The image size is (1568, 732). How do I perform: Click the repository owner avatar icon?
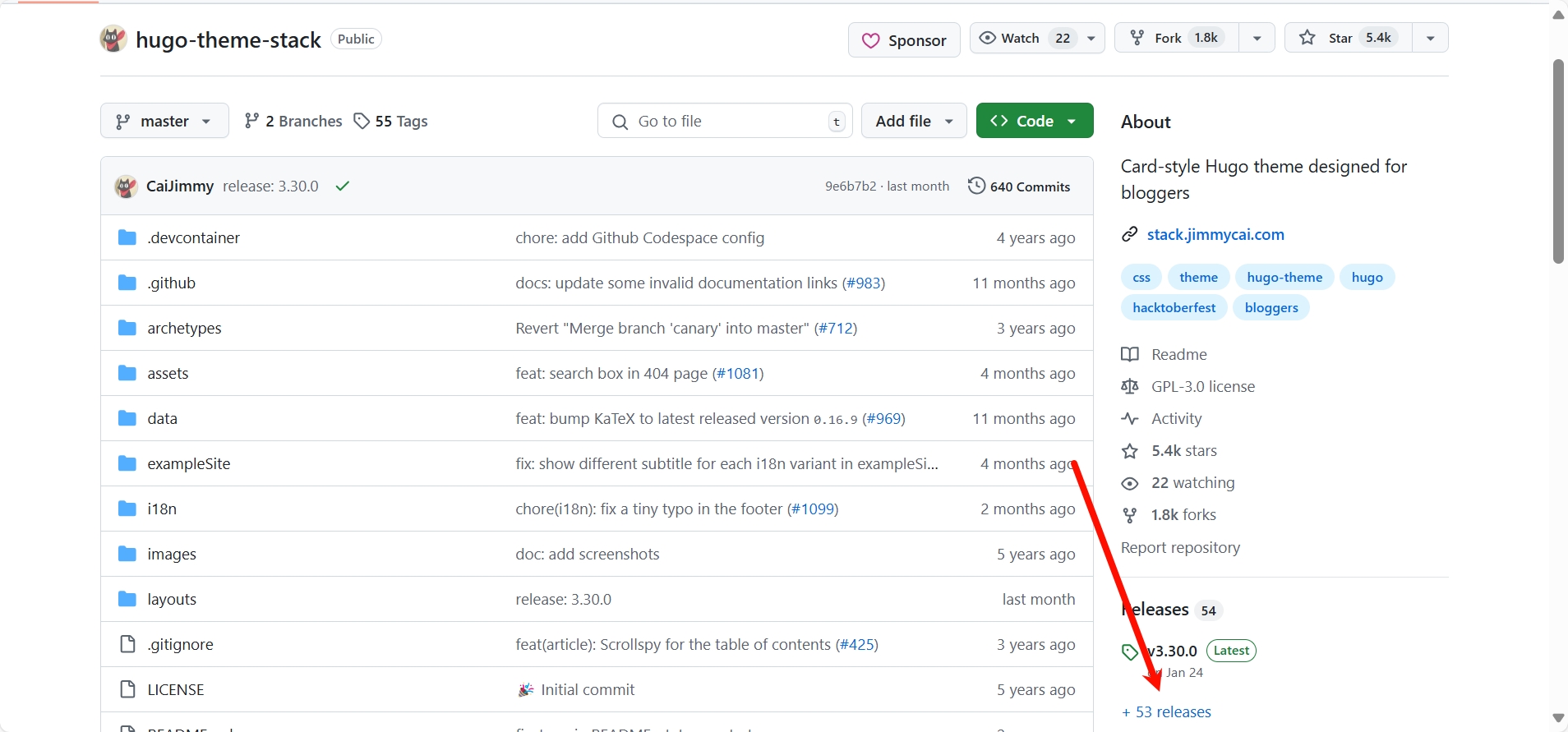(113, 39)
